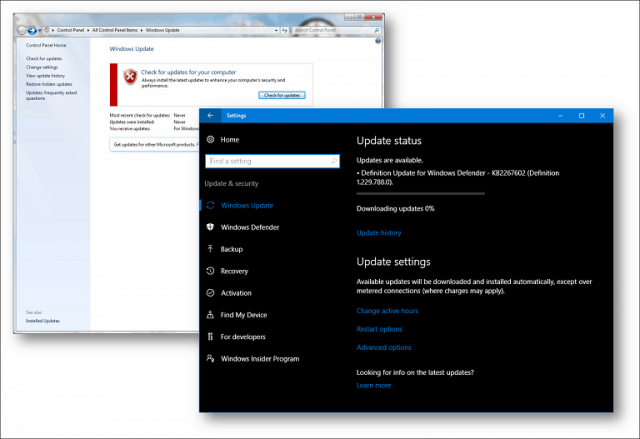Click Windows Update breadcrumb in address bar

tap(162, 30)
